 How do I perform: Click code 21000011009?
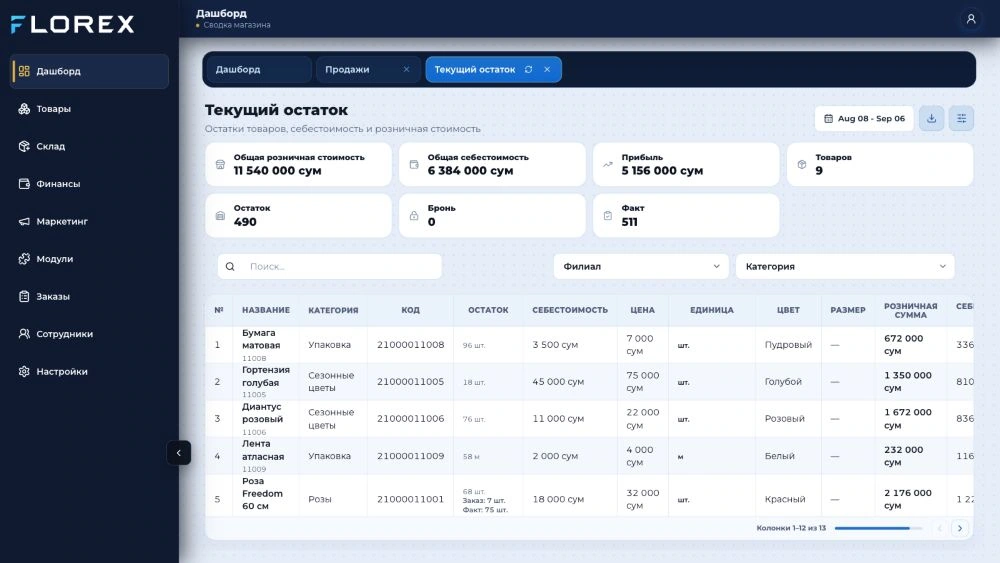[410, 456]
